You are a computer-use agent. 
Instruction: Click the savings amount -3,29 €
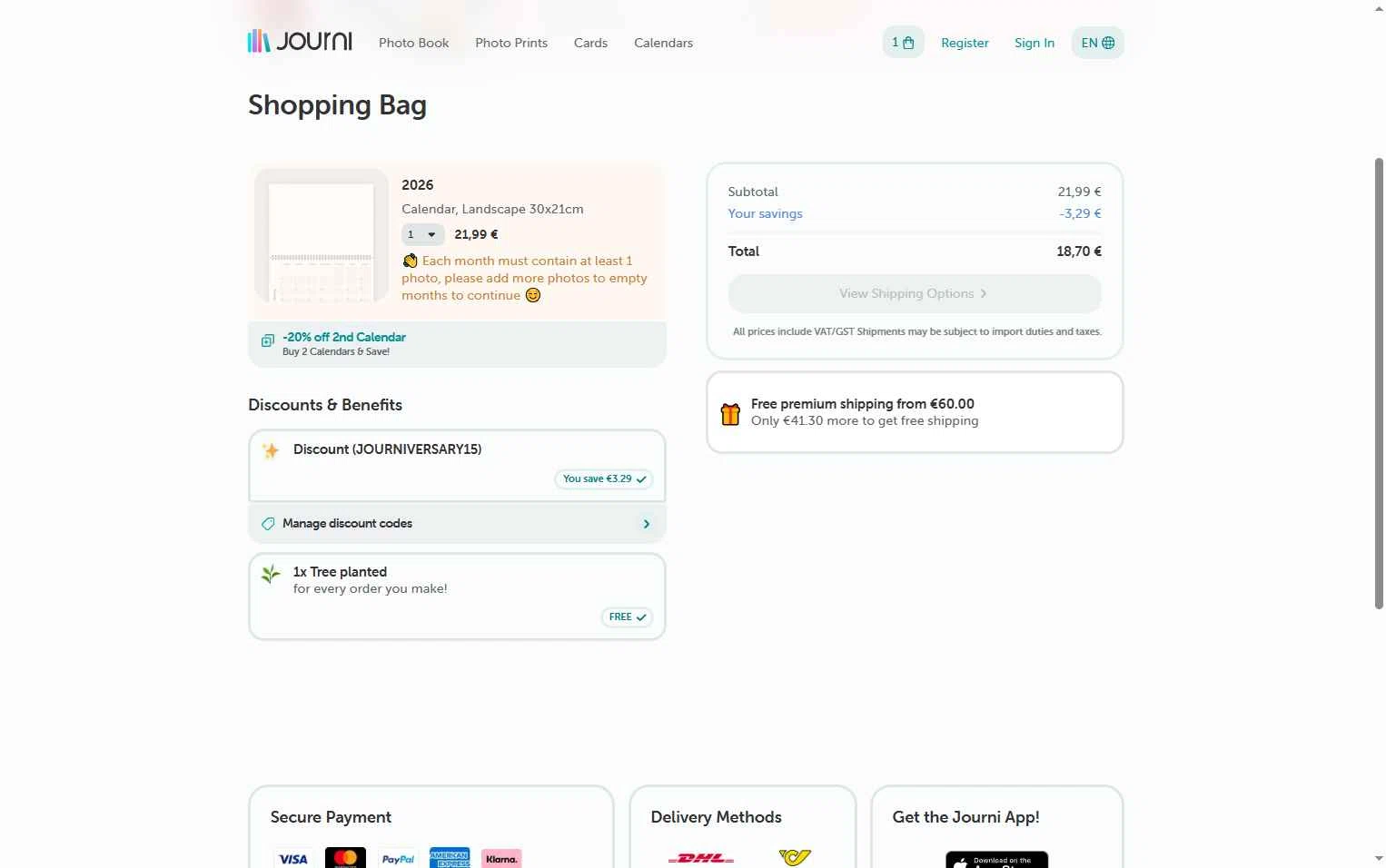click(x=1080, y=213)
